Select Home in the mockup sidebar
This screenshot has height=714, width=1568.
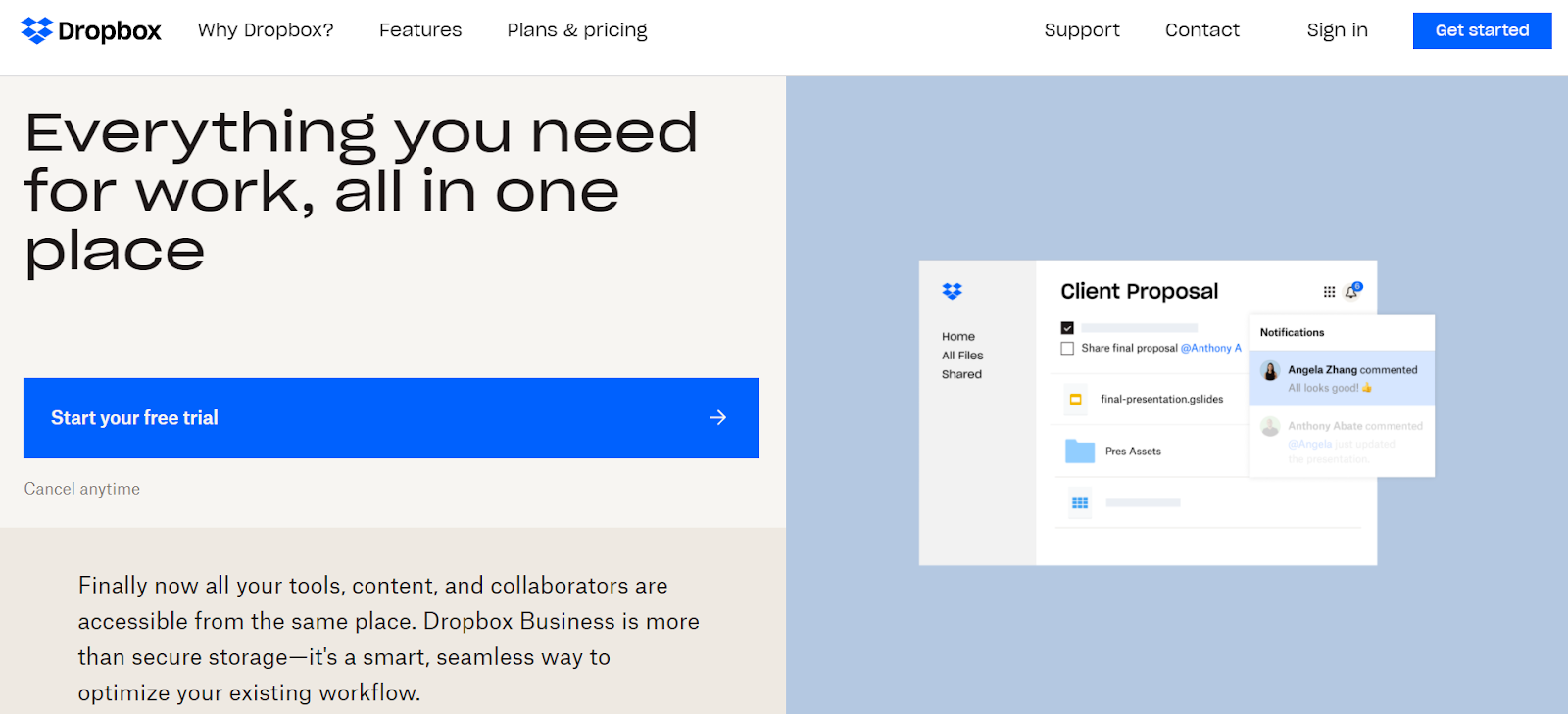pos(958,337)
